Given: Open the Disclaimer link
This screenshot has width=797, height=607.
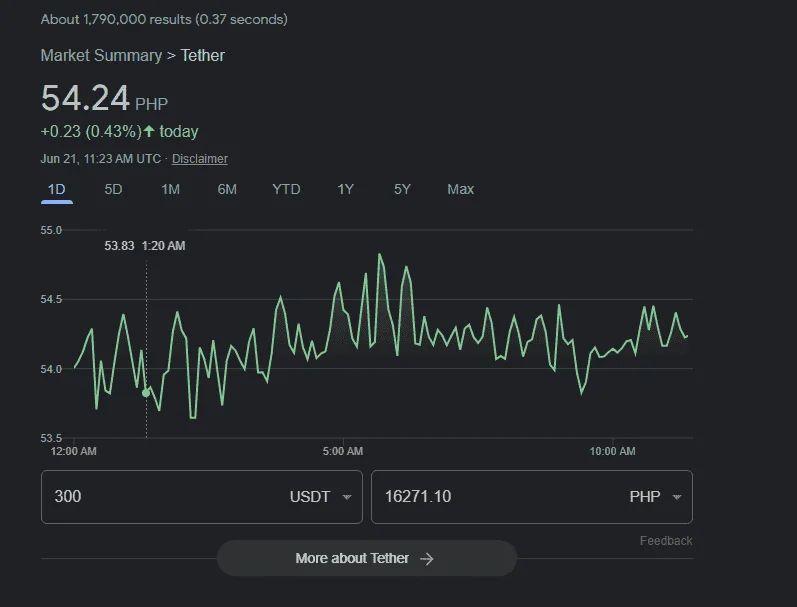Looking at the screenshot, I should pyautogui.click(x=200, y=159).
